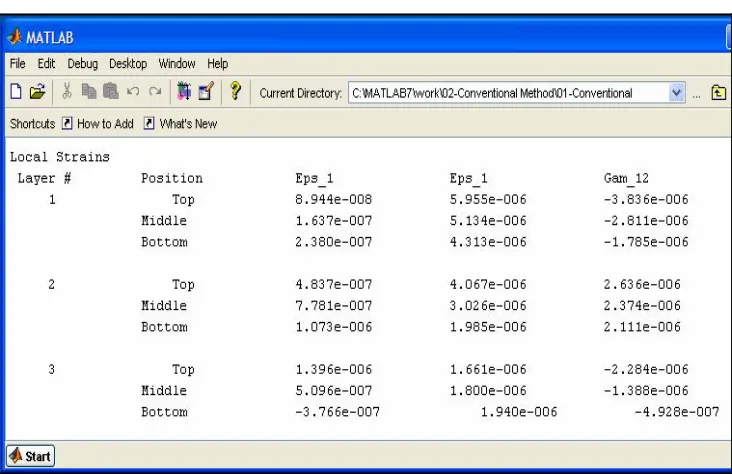The width and height of the screenshot is (732, 474).
Task: Click the Layer # column header
Action: 44,178
